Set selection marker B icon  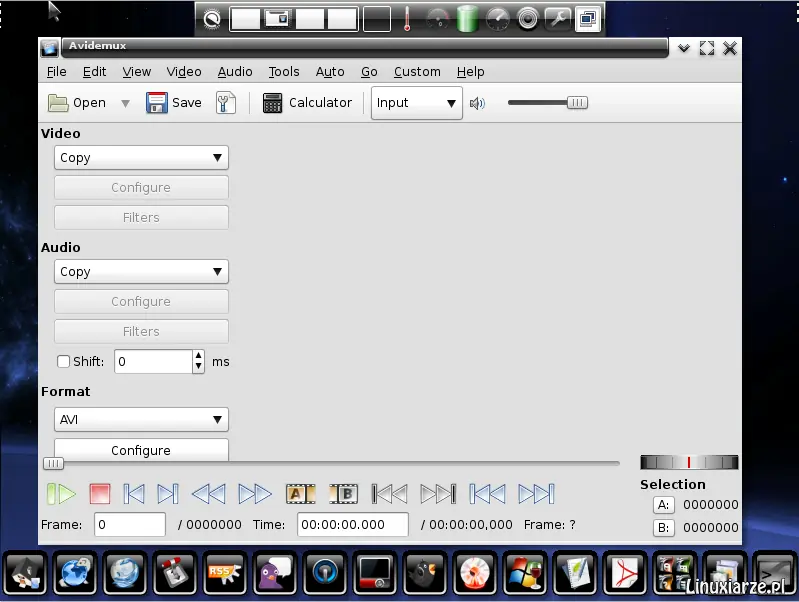point(343,494)
